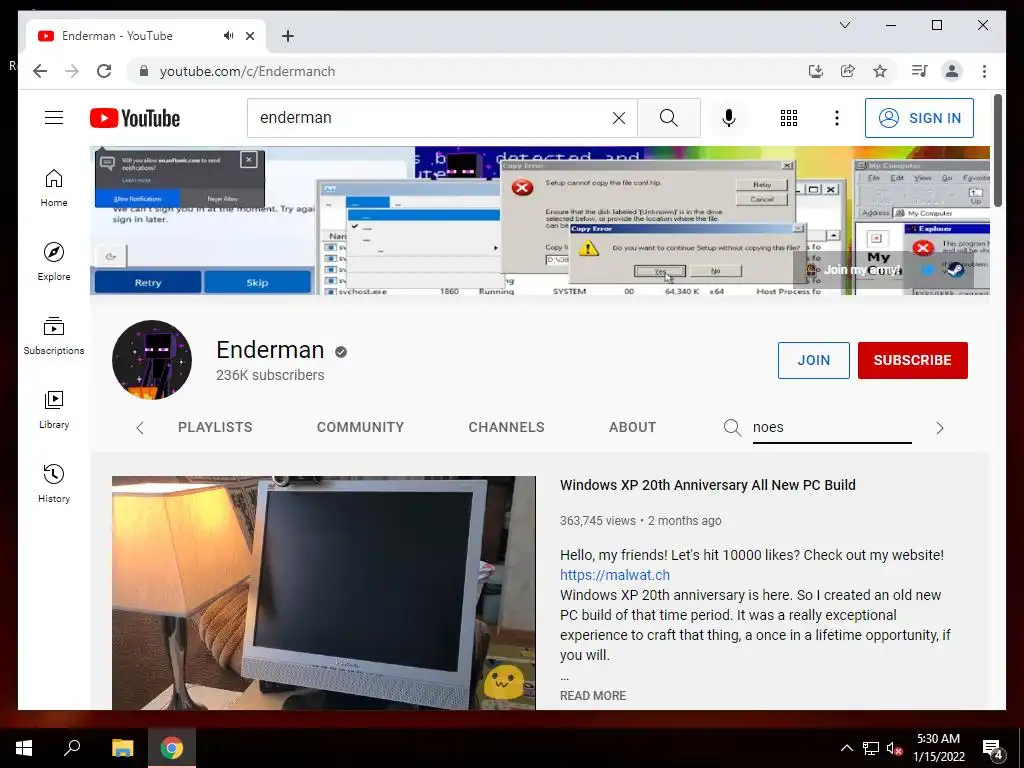Viewport: 1024px width, 768px height.
Task: Open the YouTube hamburger guide menu
Action: pos(54,118)
